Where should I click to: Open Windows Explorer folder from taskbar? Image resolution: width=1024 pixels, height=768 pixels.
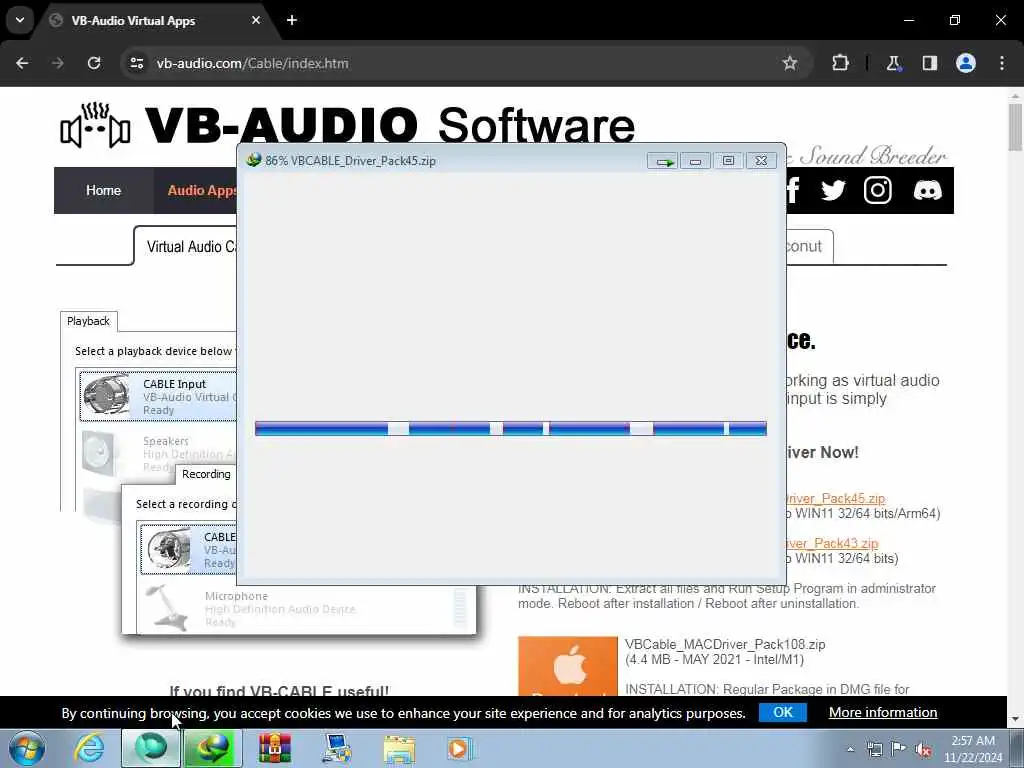point(399,748)
